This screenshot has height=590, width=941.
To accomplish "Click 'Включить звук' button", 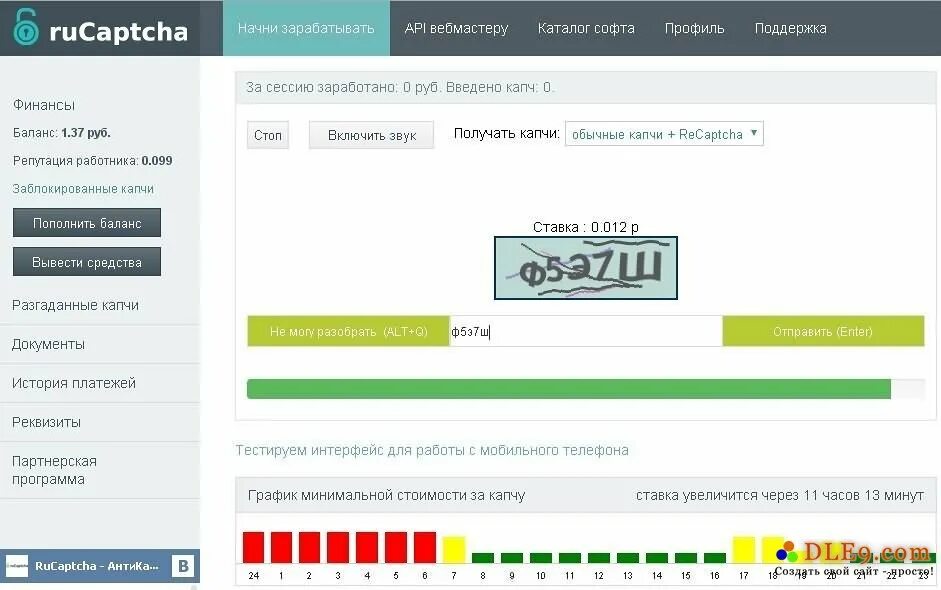I will pos(371,135).
